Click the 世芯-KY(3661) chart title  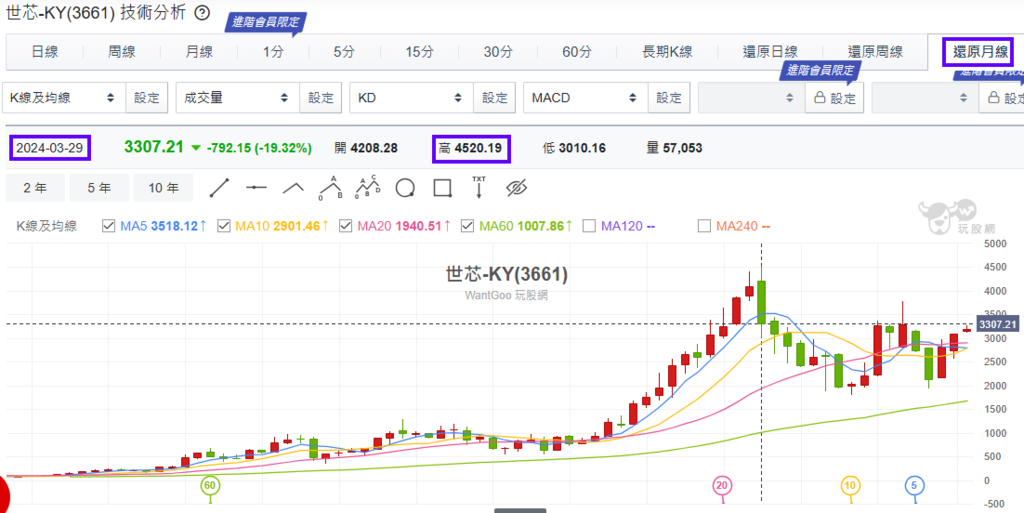(507, 275)
